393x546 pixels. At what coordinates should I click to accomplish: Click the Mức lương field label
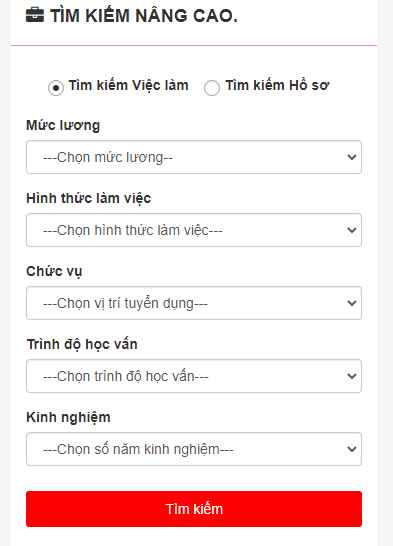[x=63, y=125]
